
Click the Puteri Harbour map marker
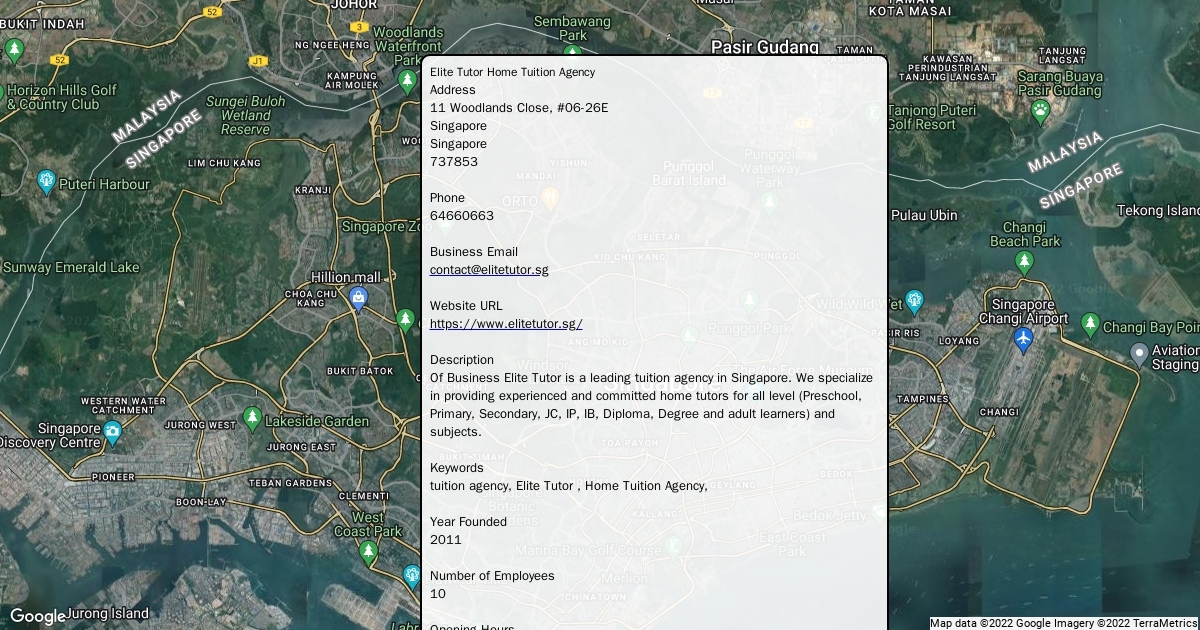(x=45, y=181)
